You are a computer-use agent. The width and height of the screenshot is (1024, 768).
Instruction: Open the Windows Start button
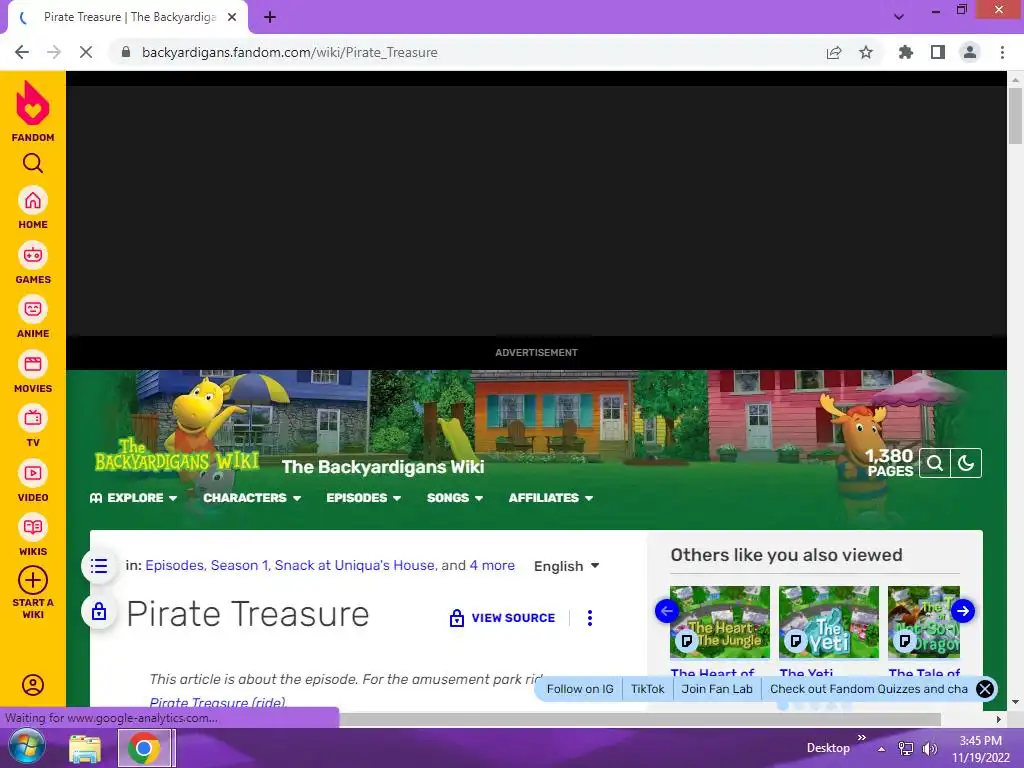[x=26, y=748]
